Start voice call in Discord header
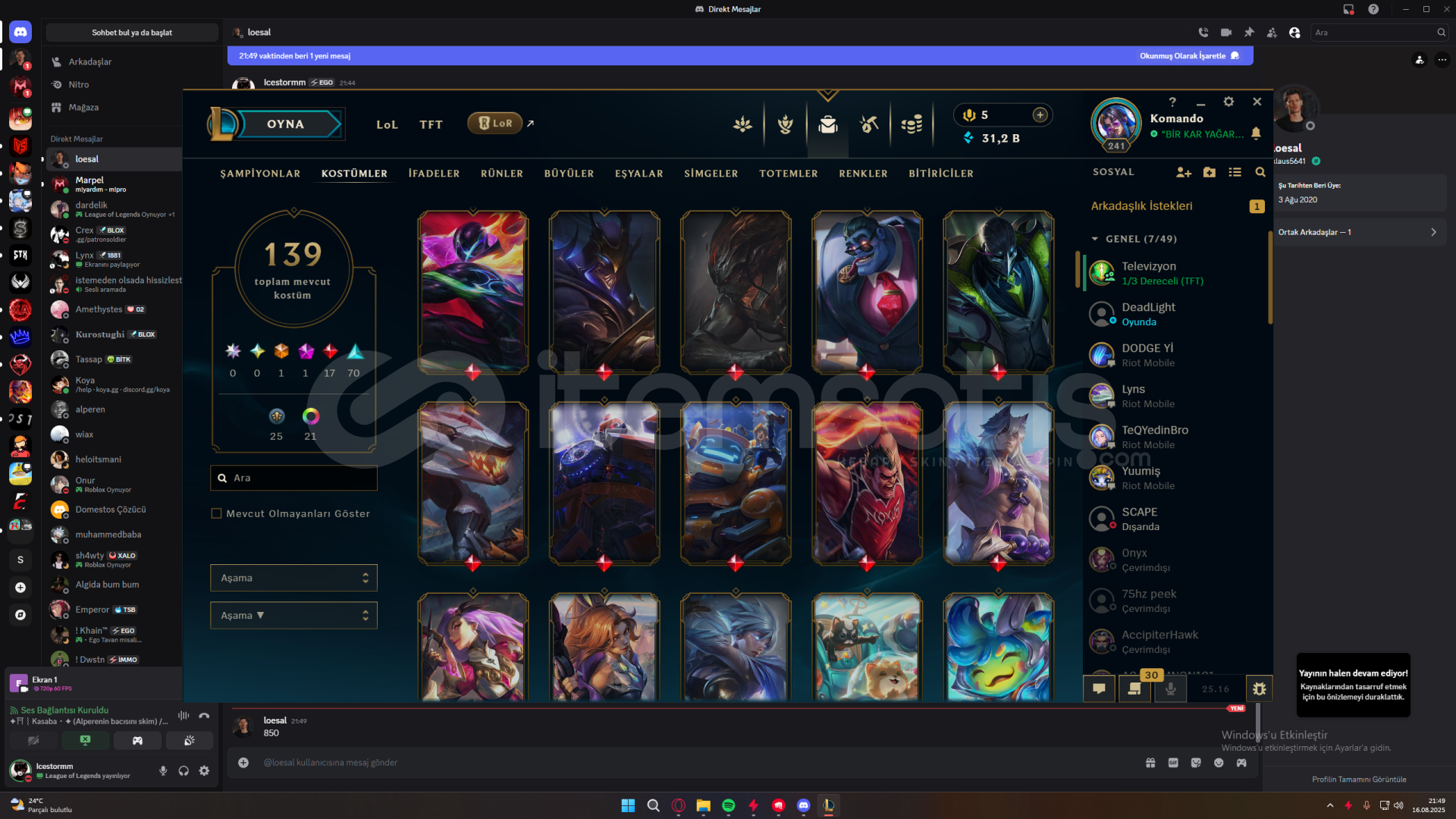1456x819 pixels. [1203, 33]
